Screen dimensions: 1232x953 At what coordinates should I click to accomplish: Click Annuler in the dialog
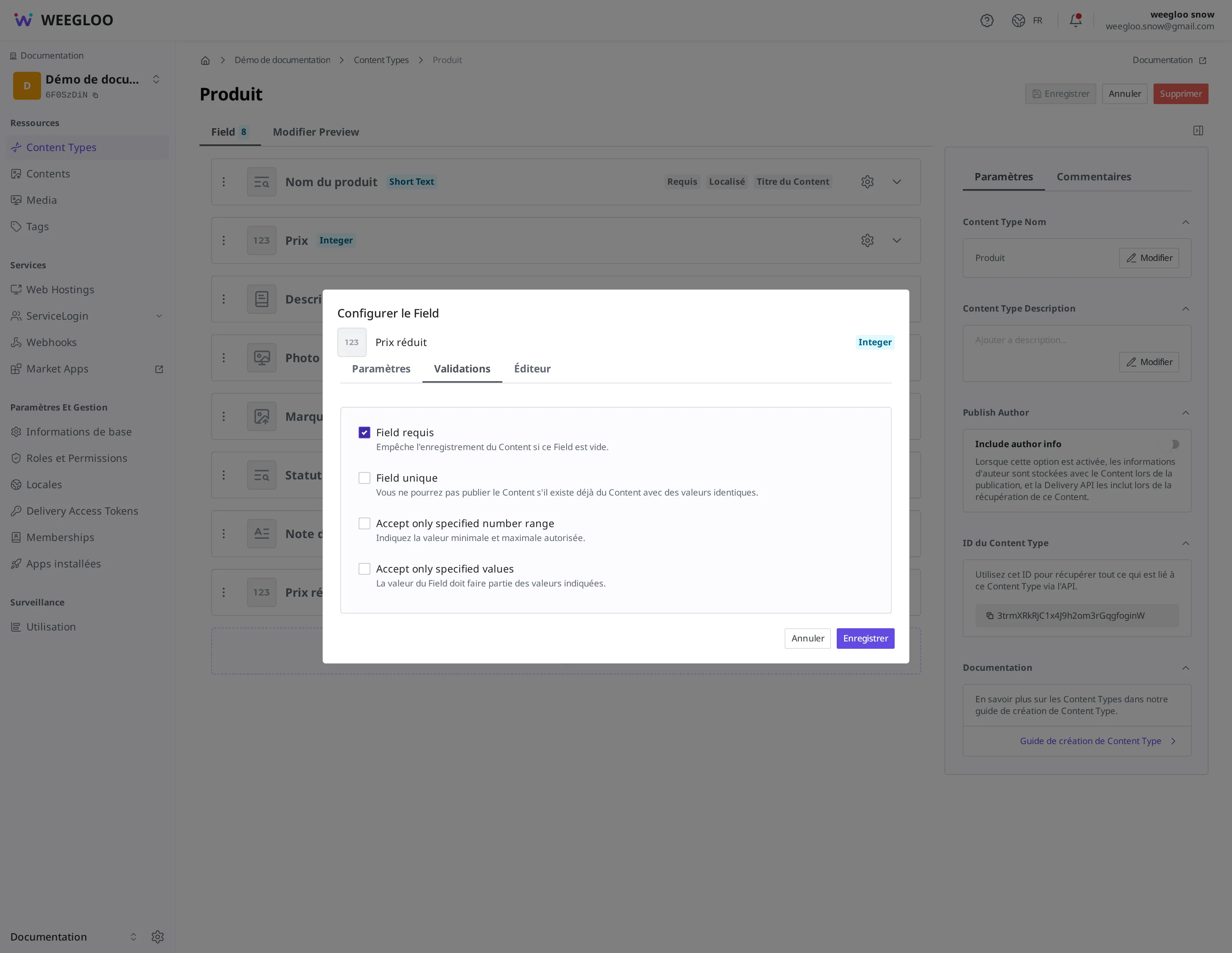tap(807, 639)
